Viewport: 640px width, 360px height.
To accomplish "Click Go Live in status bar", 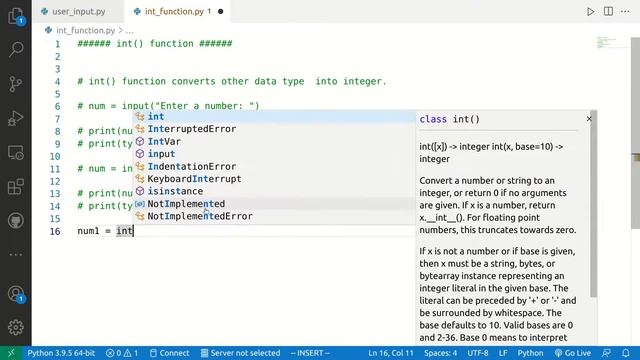I will point(573,353).
